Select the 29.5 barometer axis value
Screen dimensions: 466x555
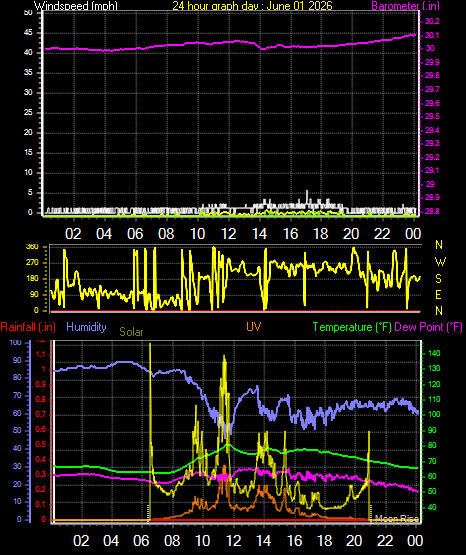[x=432, y=116]
